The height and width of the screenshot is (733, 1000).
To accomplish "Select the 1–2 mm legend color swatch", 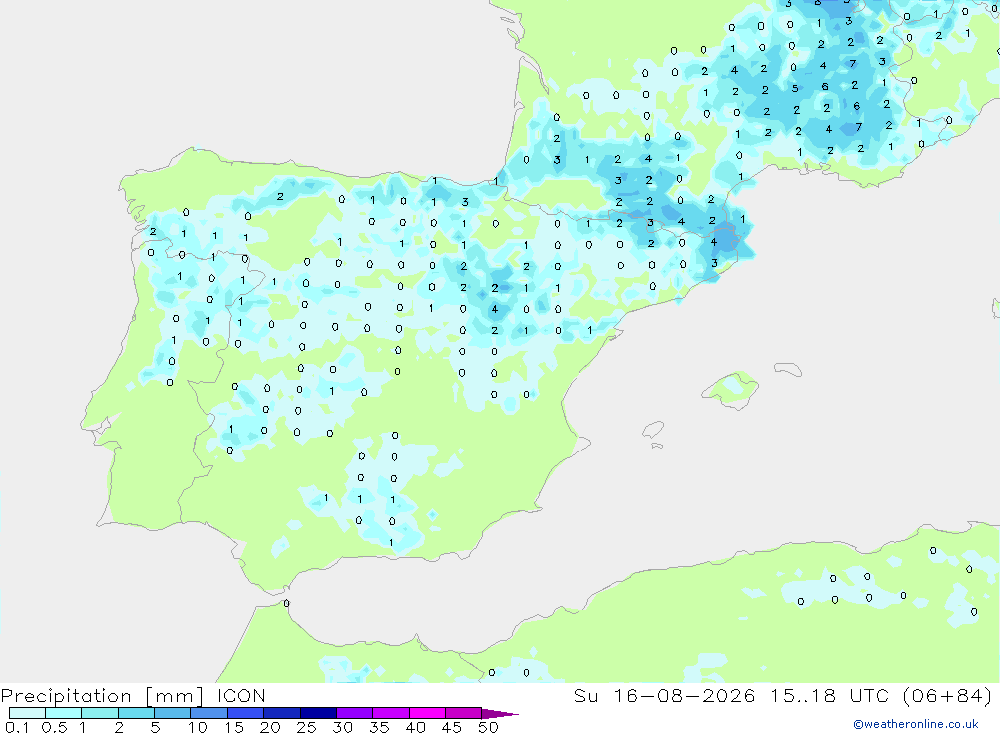I will tap(100, 713).
